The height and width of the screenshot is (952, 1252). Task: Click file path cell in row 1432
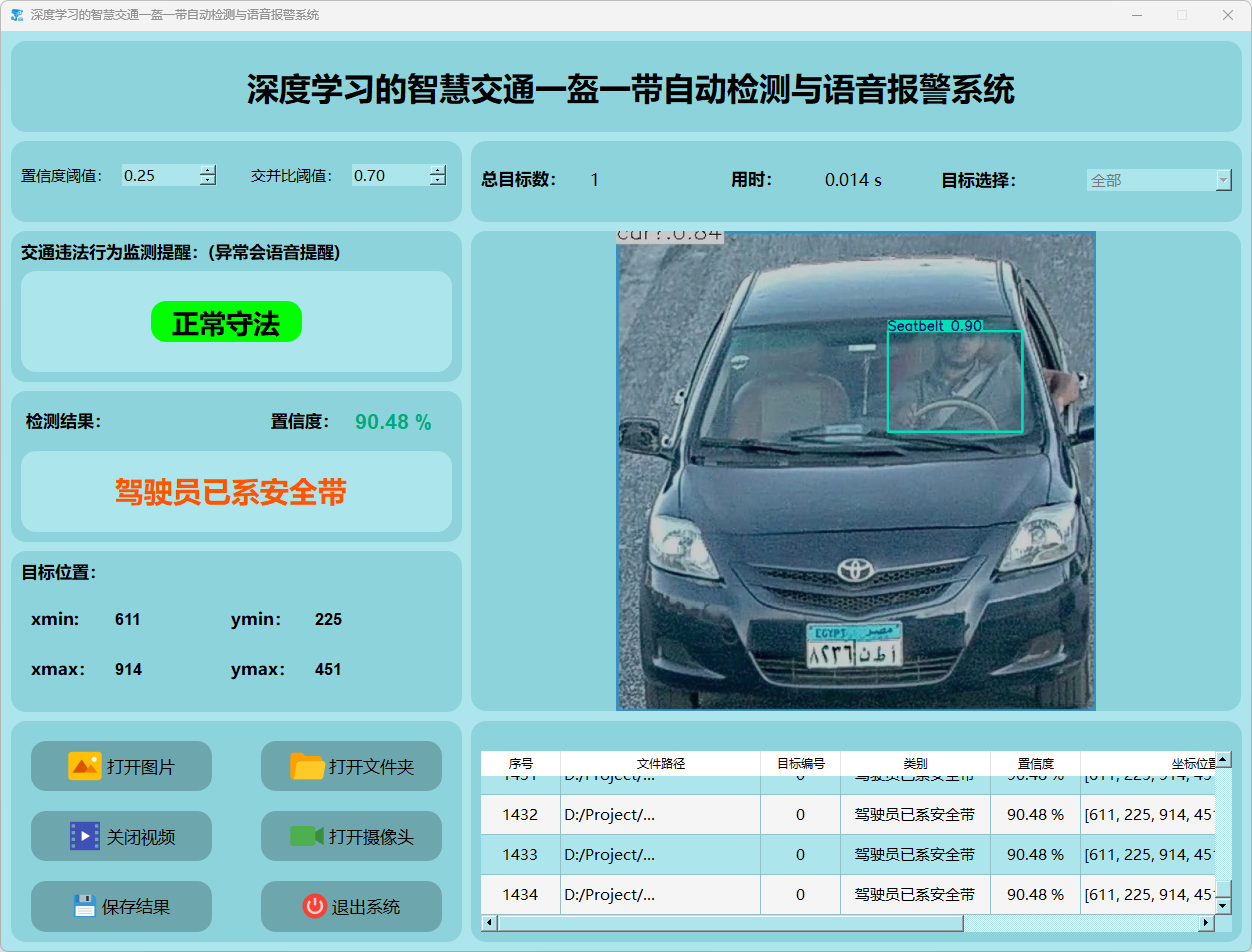pyautogui.click(x=661, y=815)
